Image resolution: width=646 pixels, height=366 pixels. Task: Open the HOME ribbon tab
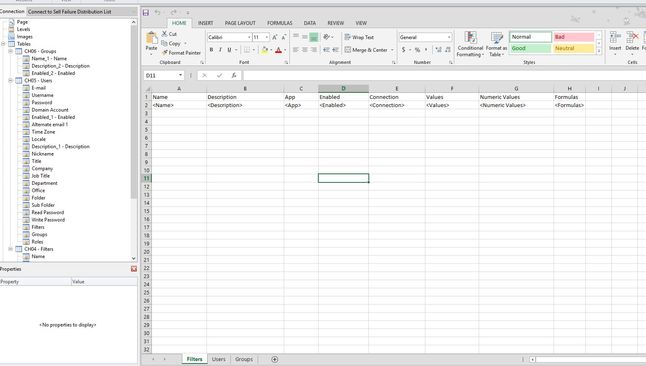pyautogui.click(x=179, y=23)
